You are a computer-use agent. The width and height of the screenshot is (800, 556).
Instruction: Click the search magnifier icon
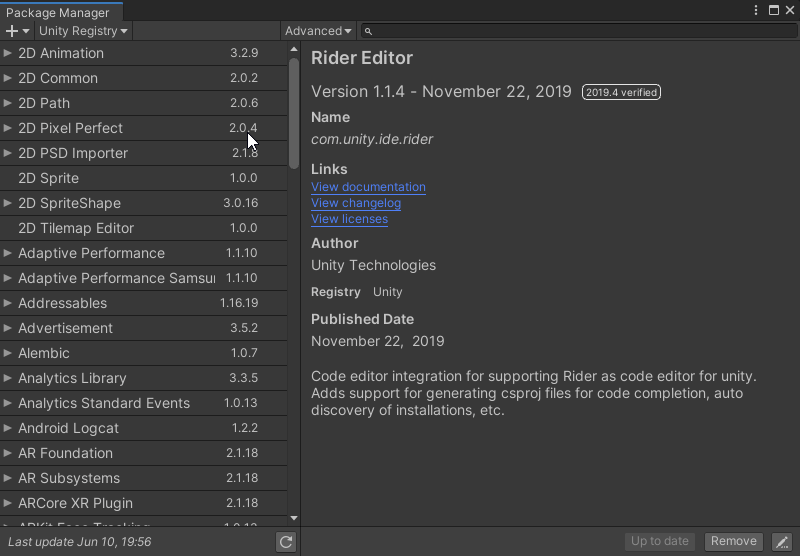pyautogui.click(x=368, y=31)
